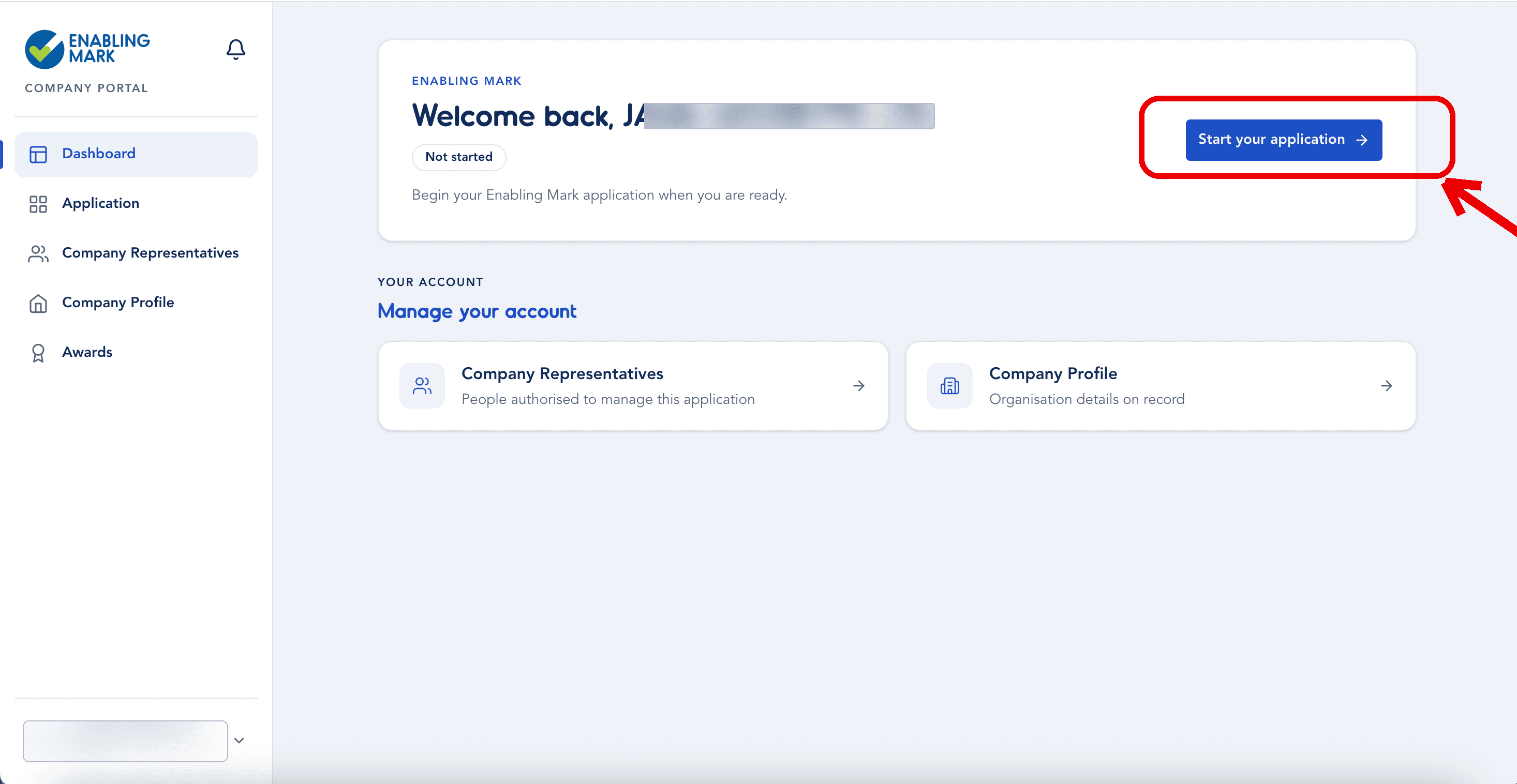Open the Dashboard menu item
1517x784 pixels.
pos(136,154)
